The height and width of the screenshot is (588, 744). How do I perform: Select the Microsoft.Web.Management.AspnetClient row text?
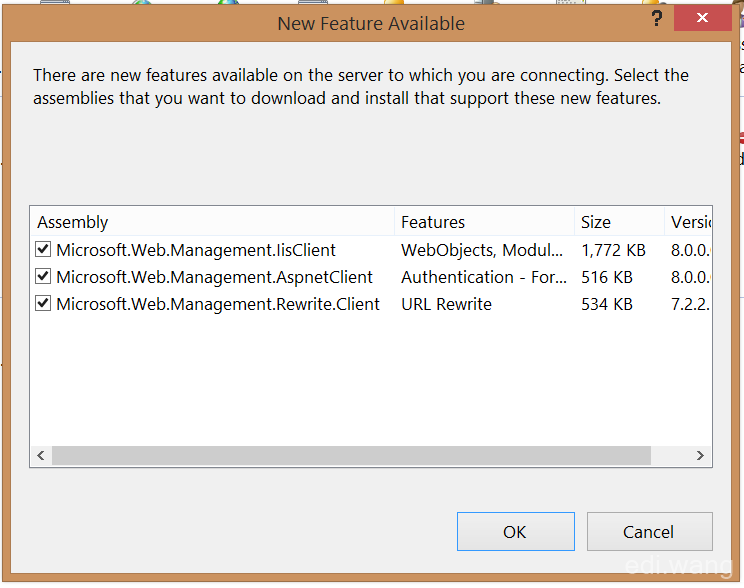pos(214,277)
